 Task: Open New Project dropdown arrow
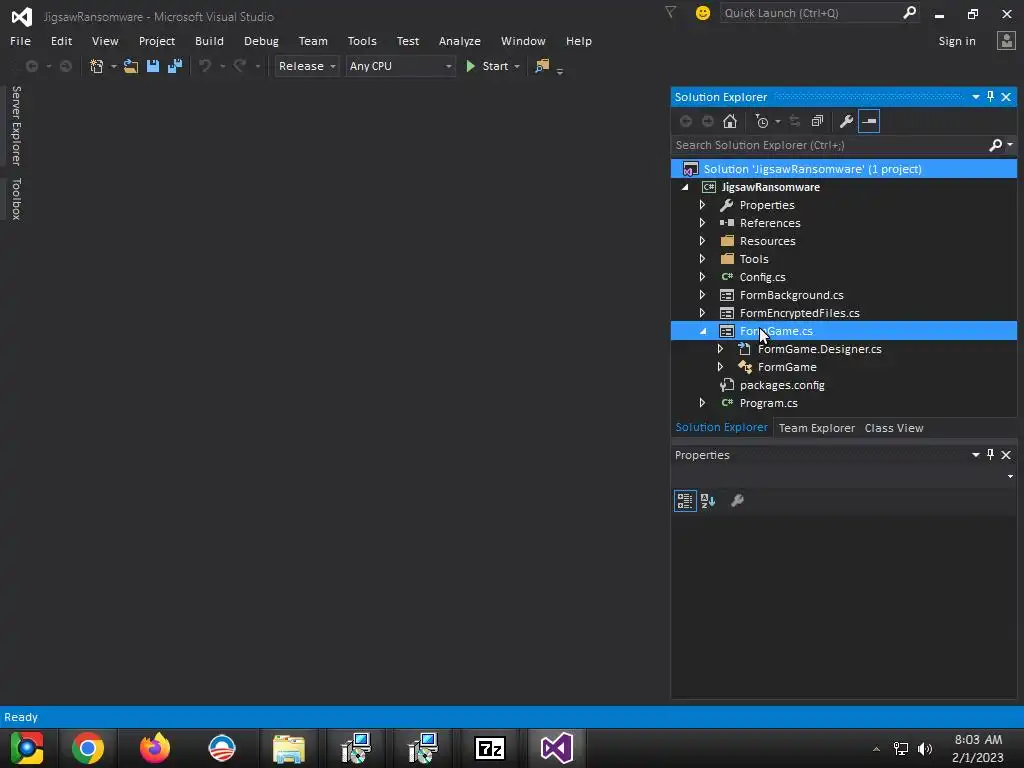[114, 67]
